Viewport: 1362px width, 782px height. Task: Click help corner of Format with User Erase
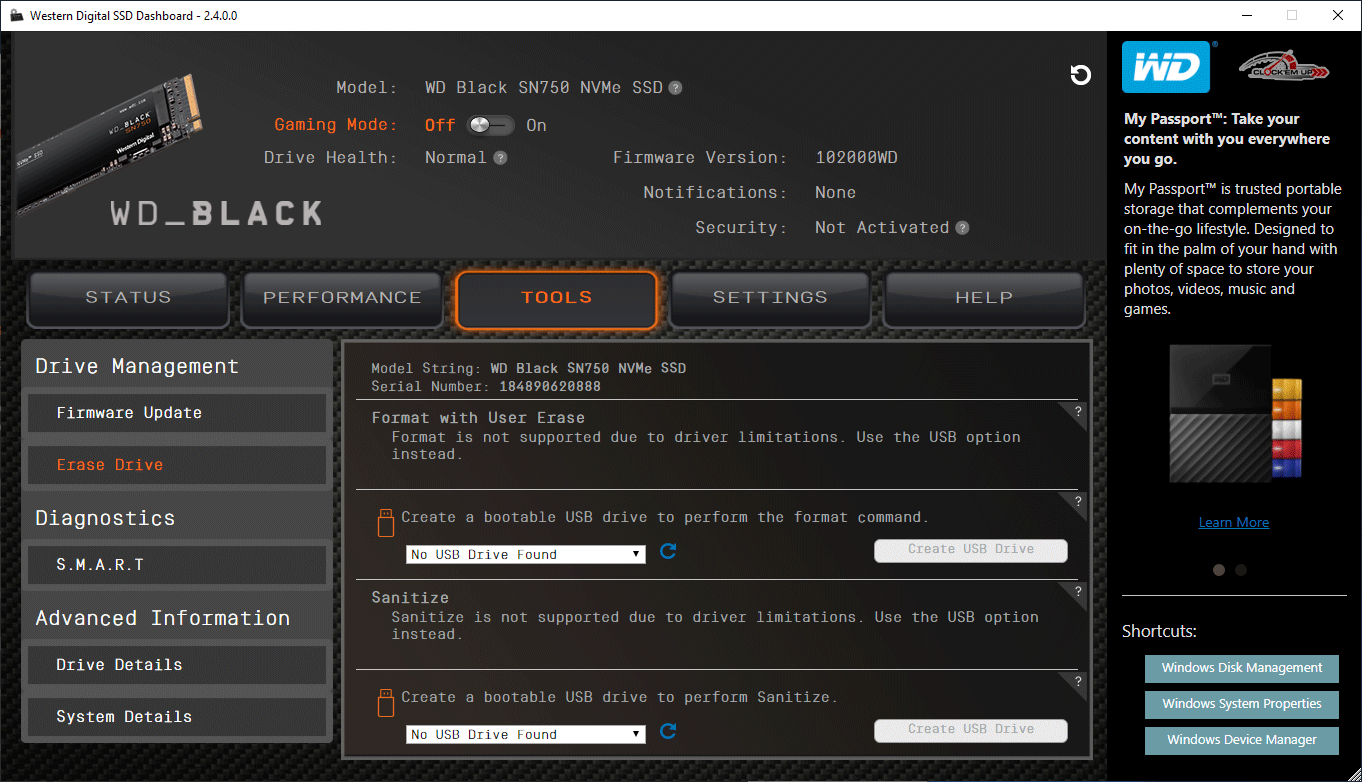coord(1078,411)
